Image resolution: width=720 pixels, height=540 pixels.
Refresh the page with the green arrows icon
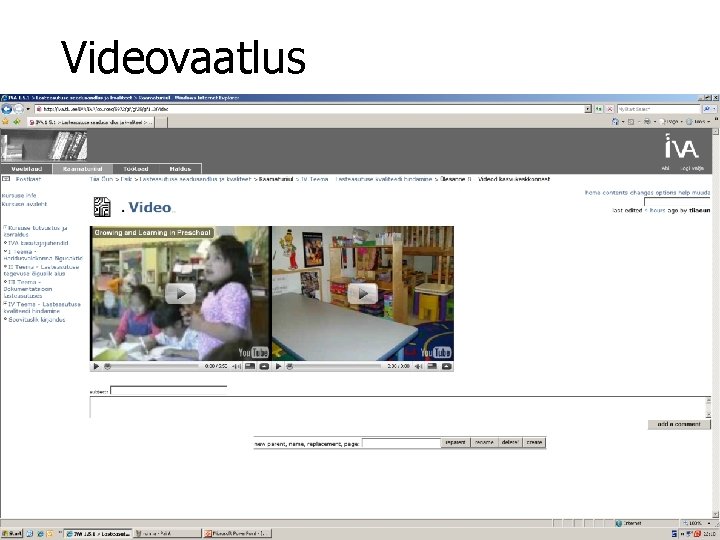tap(599, 109)
